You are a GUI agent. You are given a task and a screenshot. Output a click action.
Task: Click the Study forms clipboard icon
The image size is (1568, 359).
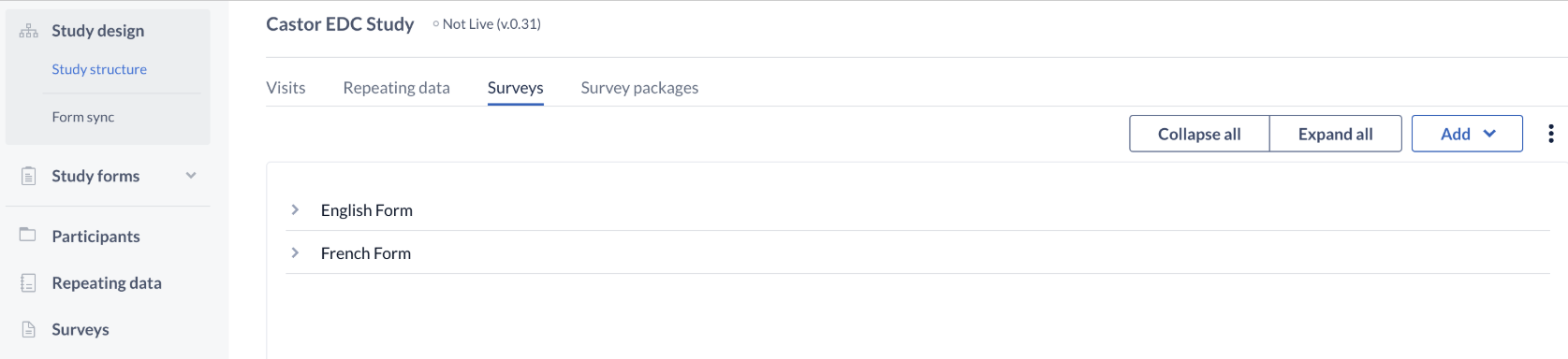(29, 176)
